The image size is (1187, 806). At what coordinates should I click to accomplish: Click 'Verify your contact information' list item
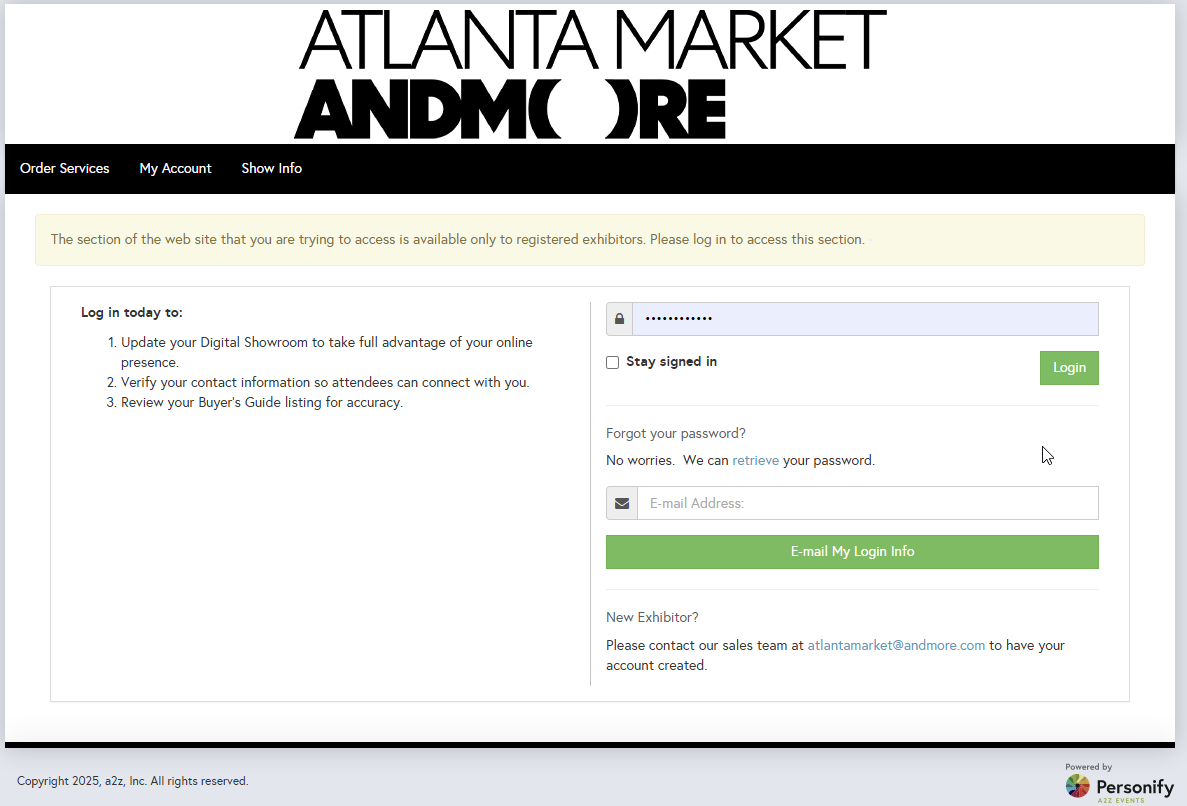(x=325, y=382)
